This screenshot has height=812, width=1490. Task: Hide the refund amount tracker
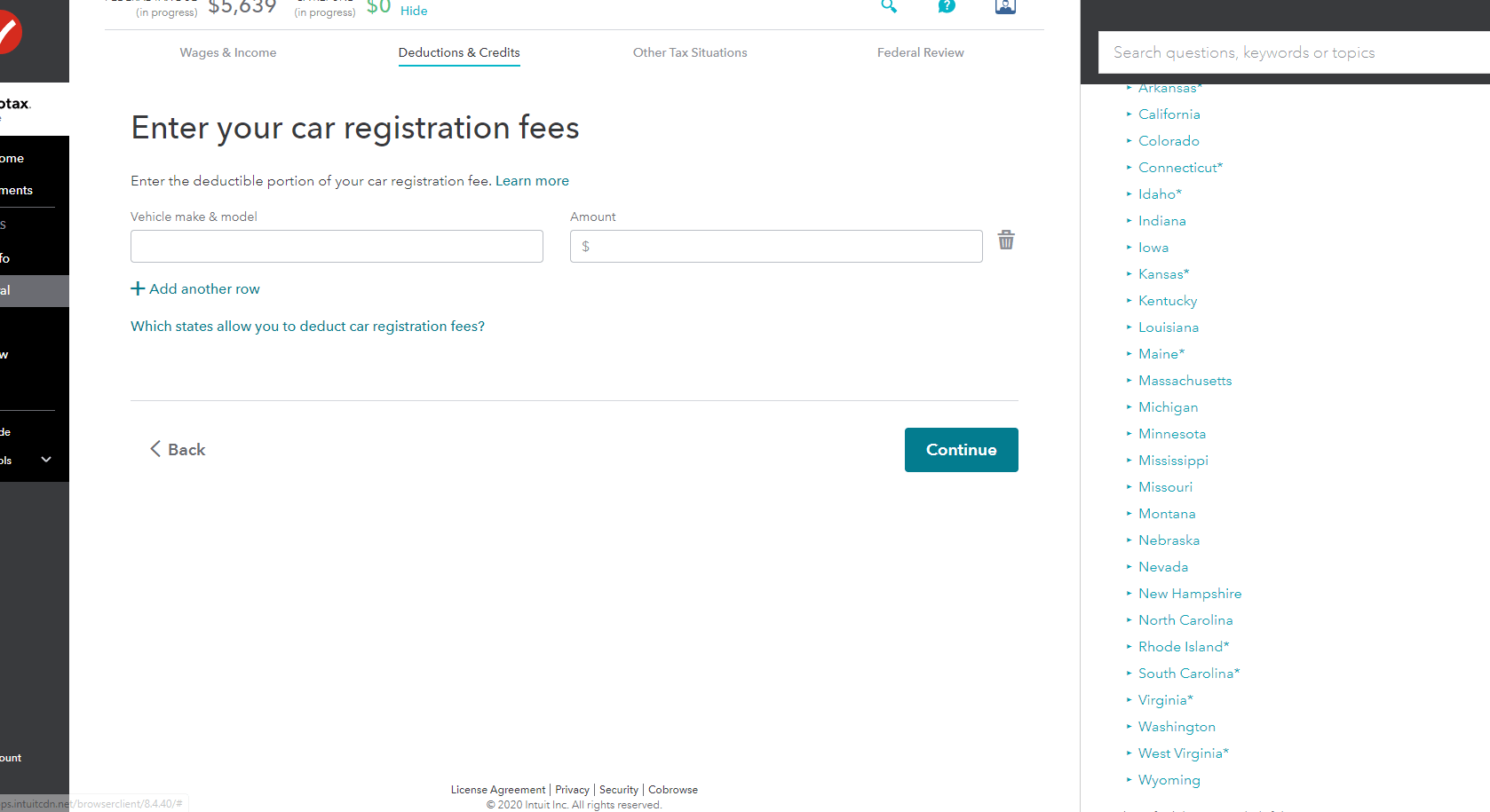click(x=414, y=11)
